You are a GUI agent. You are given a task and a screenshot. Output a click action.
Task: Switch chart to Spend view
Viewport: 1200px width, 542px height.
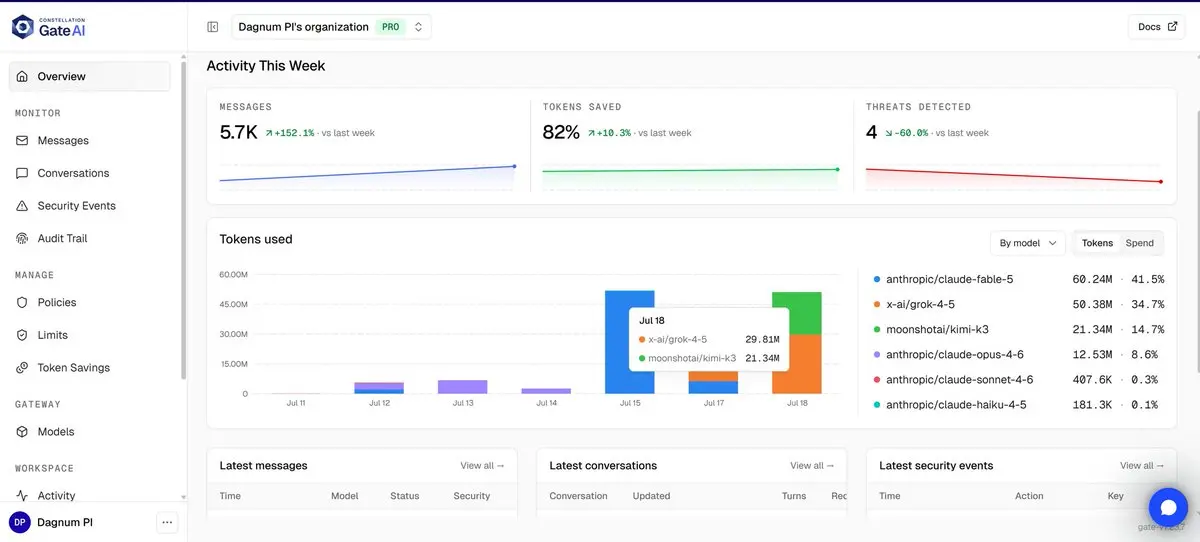(x=1140, y=243)
